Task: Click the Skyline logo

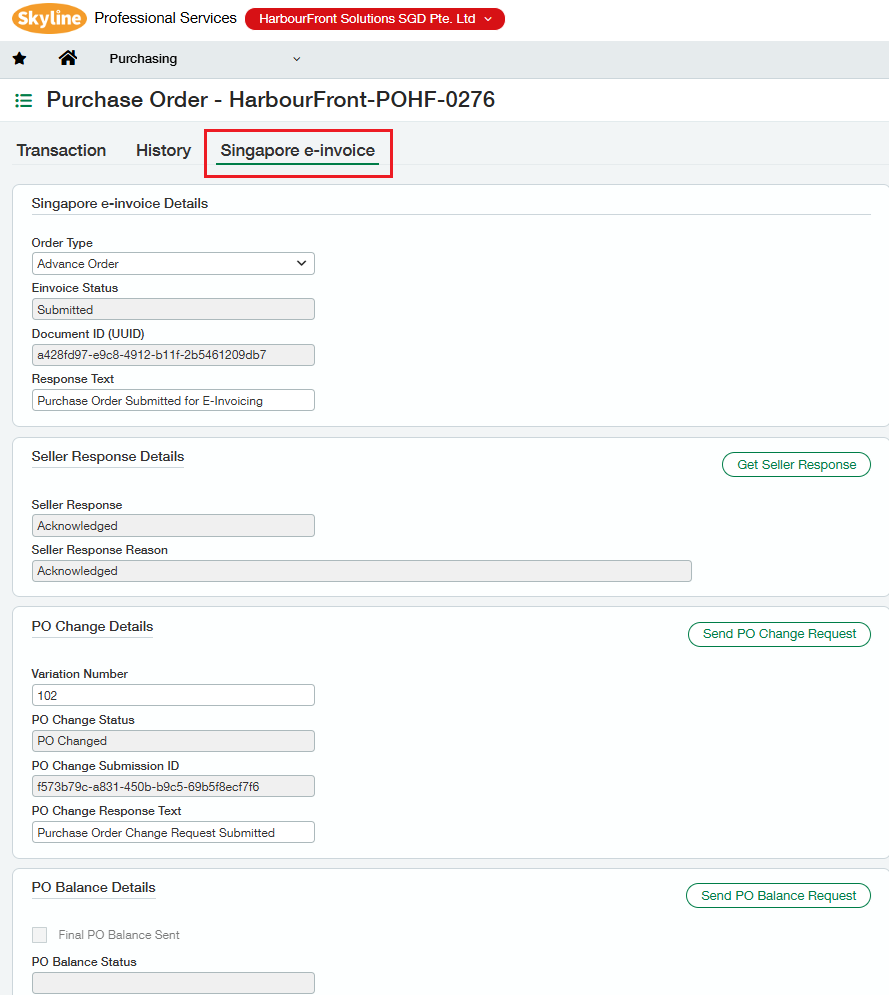Action: 49,18
